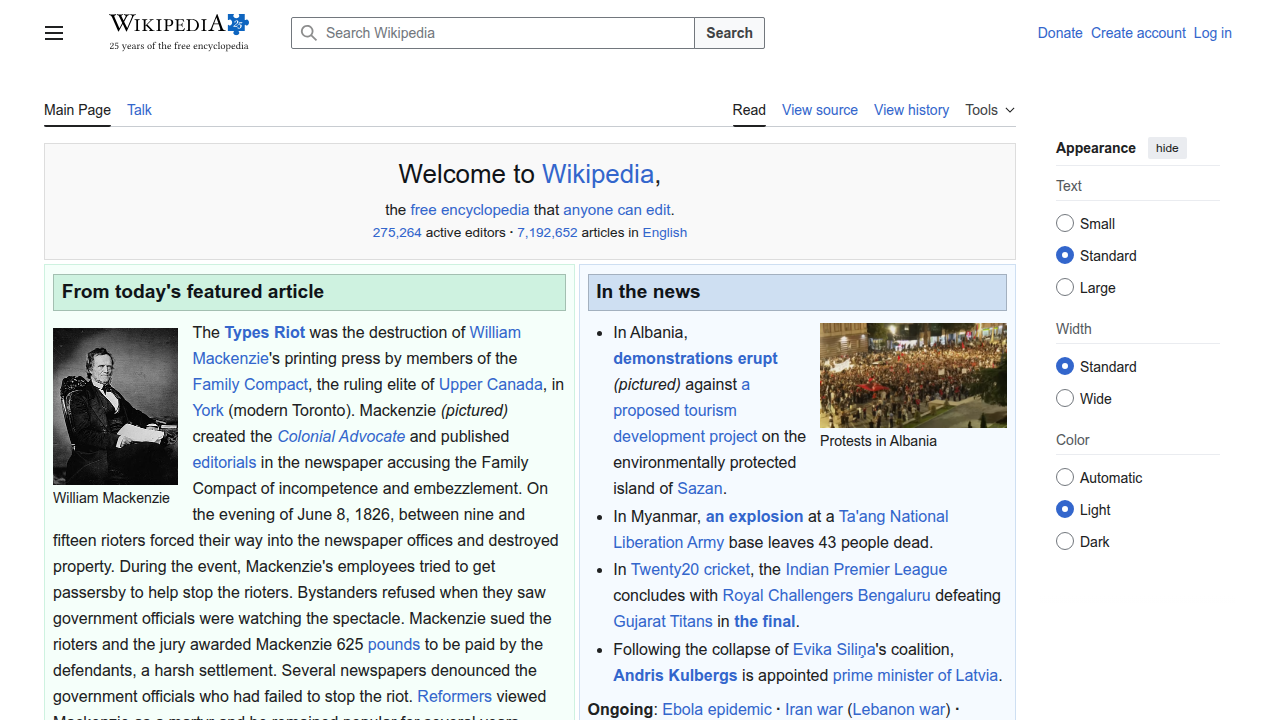Click the From today's featured article heading
This screenshot has width=1280, height=720.
tap(193, 292)
